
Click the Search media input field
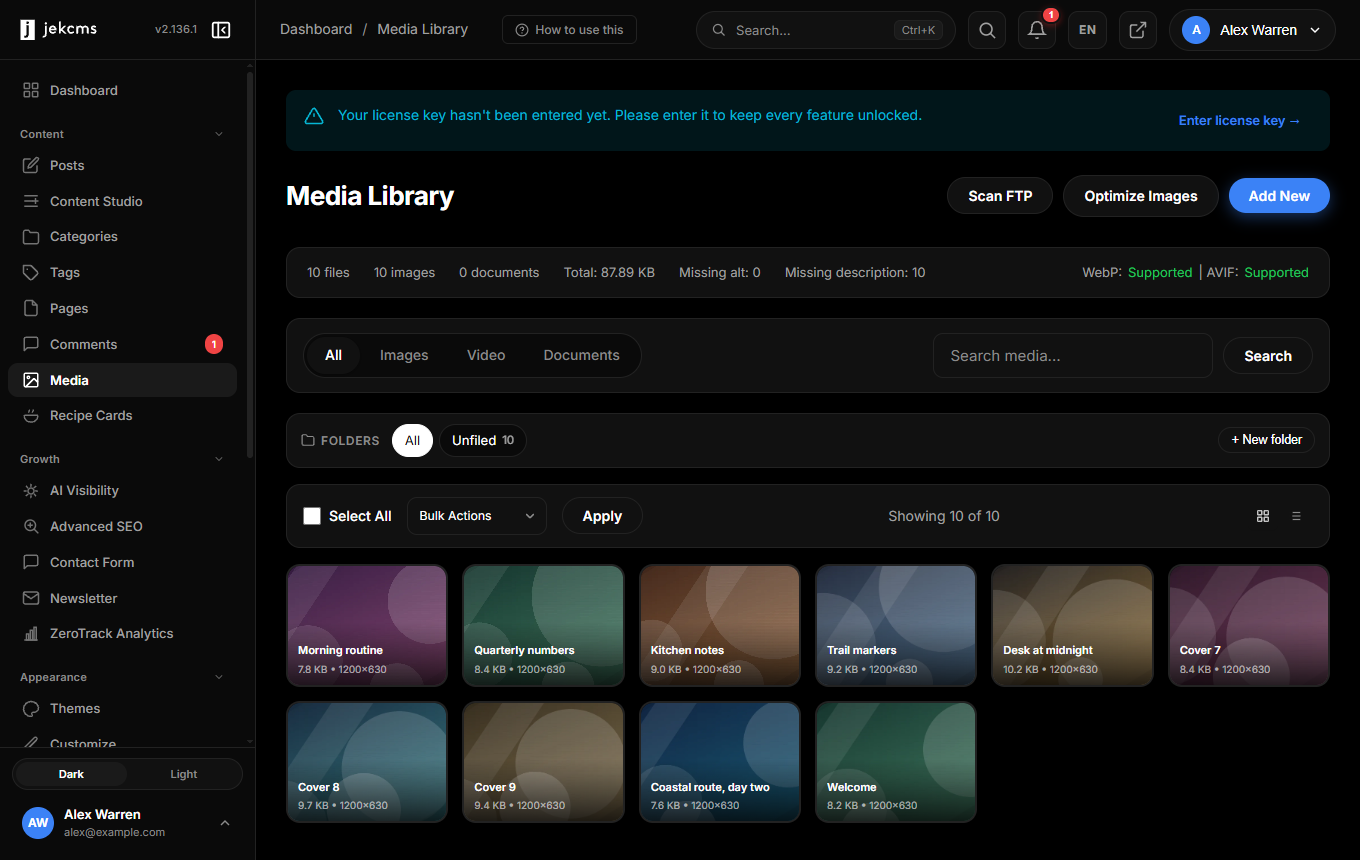tap(1073, 356)
